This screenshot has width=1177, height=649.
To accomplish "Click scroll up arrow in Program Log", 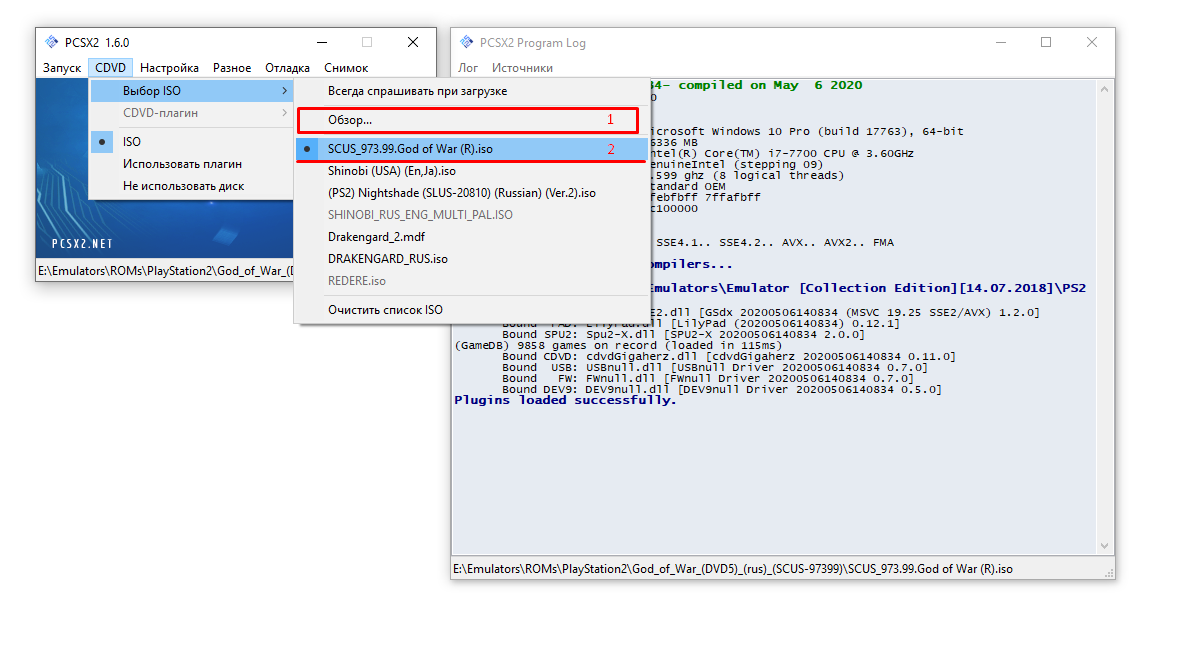I will [1104, 89].
